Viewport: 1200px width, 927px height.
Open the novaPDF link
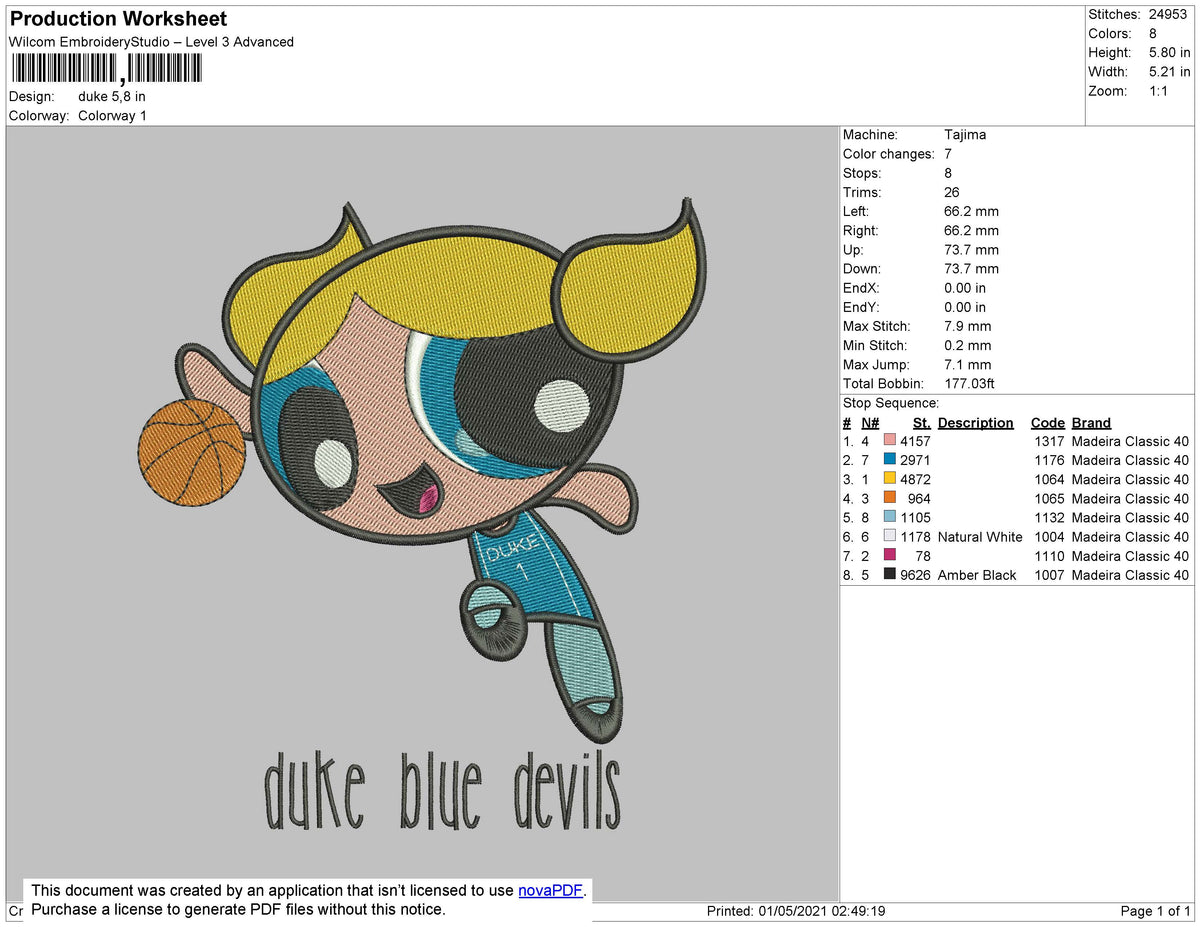click(x=550, y=891)
